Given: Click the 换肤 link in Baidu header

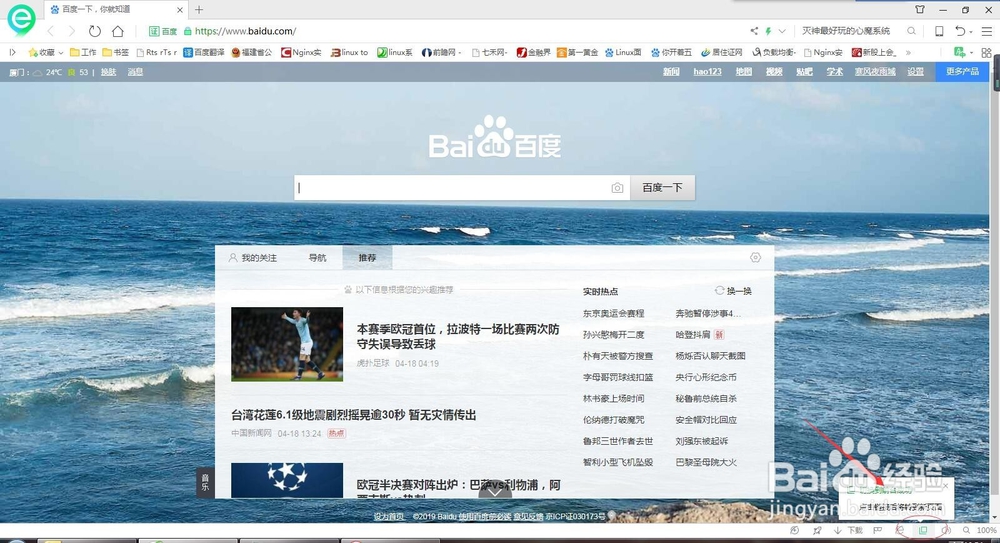Looking at the screenshot, I should (x=108, y=72).
